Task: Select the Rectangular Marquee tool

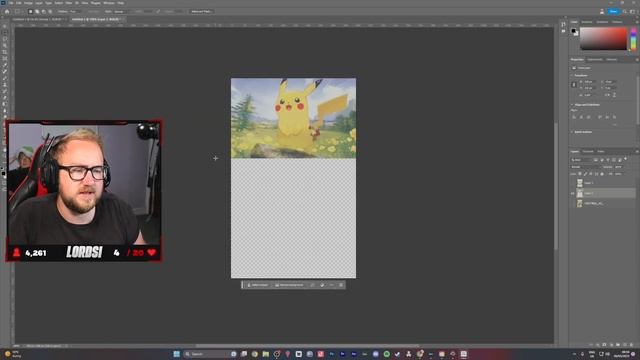Action: 5,32
